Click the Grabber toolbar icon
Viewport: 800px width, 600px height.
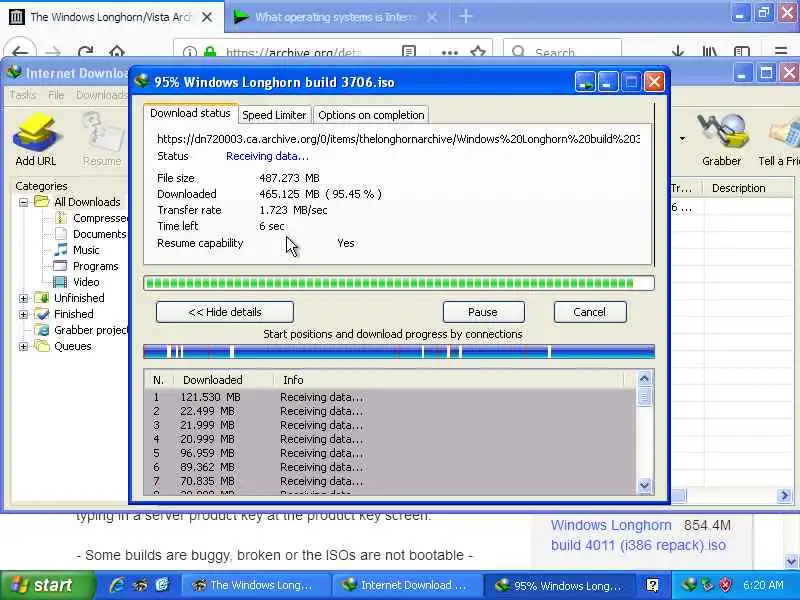click(721, 134)
